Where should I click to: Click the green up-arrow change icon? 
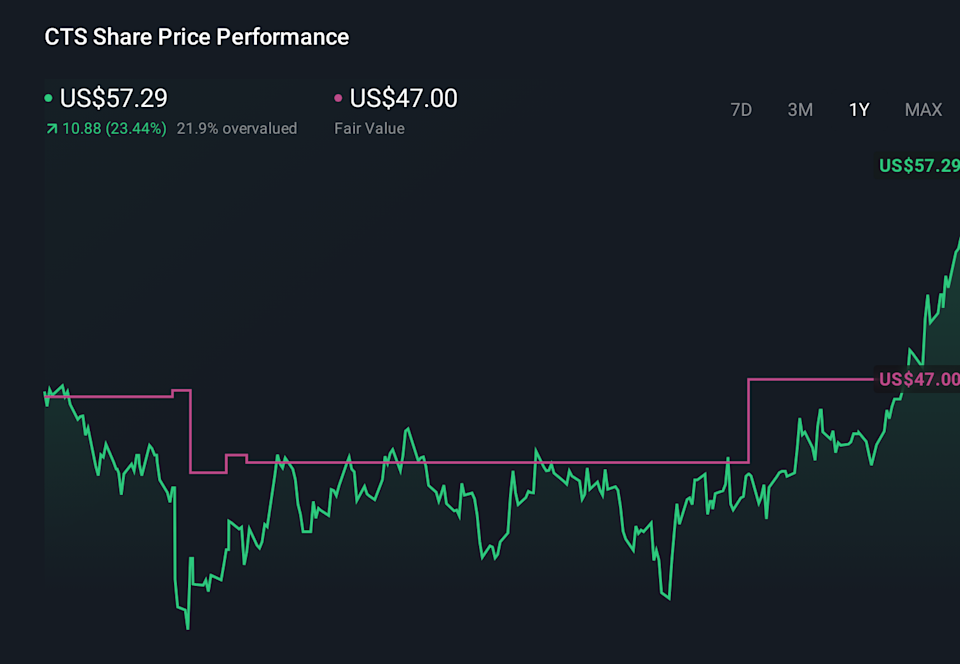coord(51,129)
